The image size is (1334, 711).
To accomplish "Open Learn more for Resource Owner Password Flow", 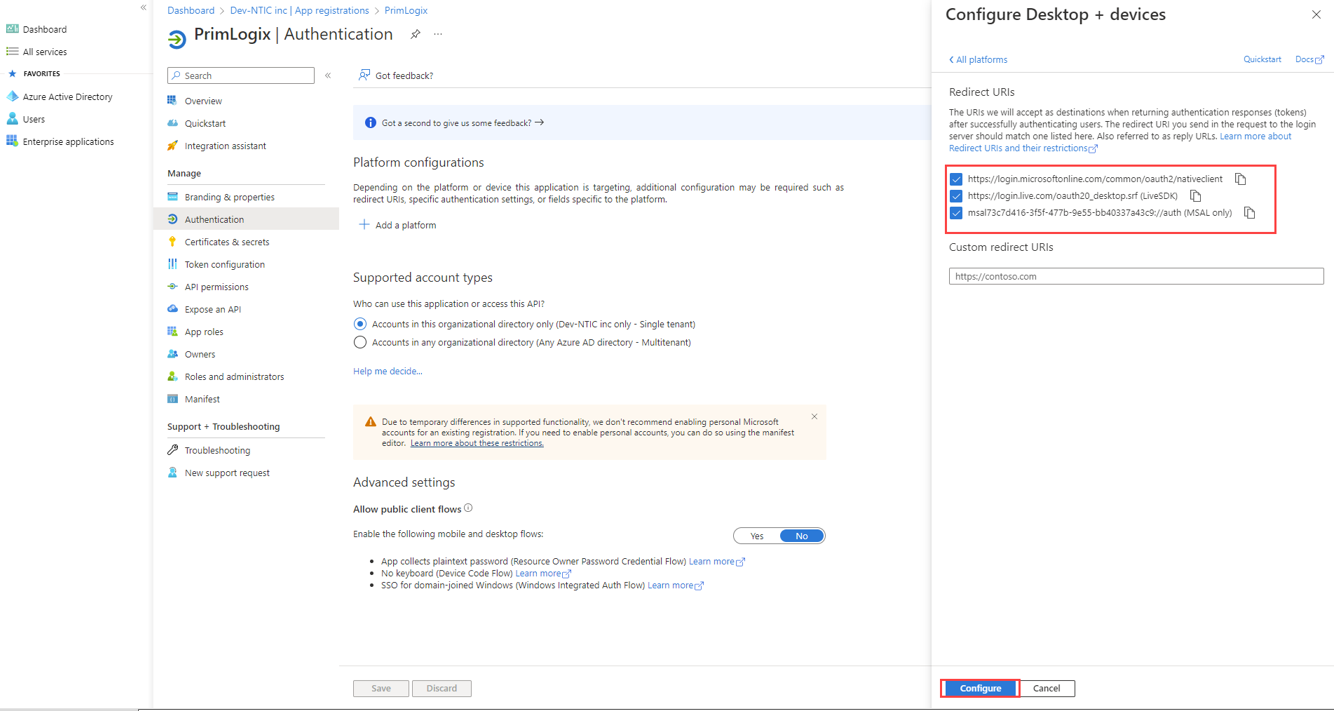I will coord(716,562).
